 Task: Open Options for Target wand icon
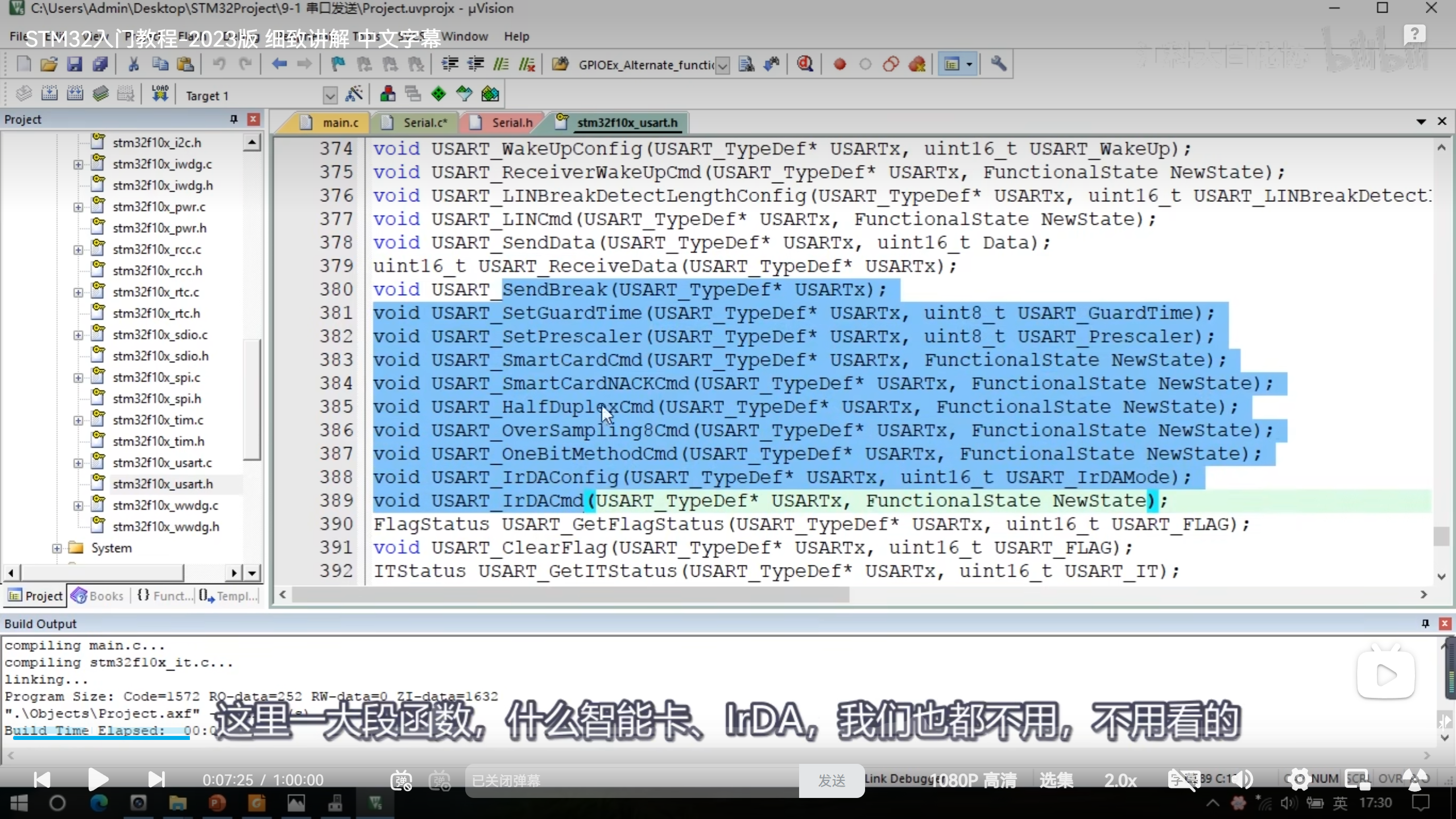pos(354,94)
